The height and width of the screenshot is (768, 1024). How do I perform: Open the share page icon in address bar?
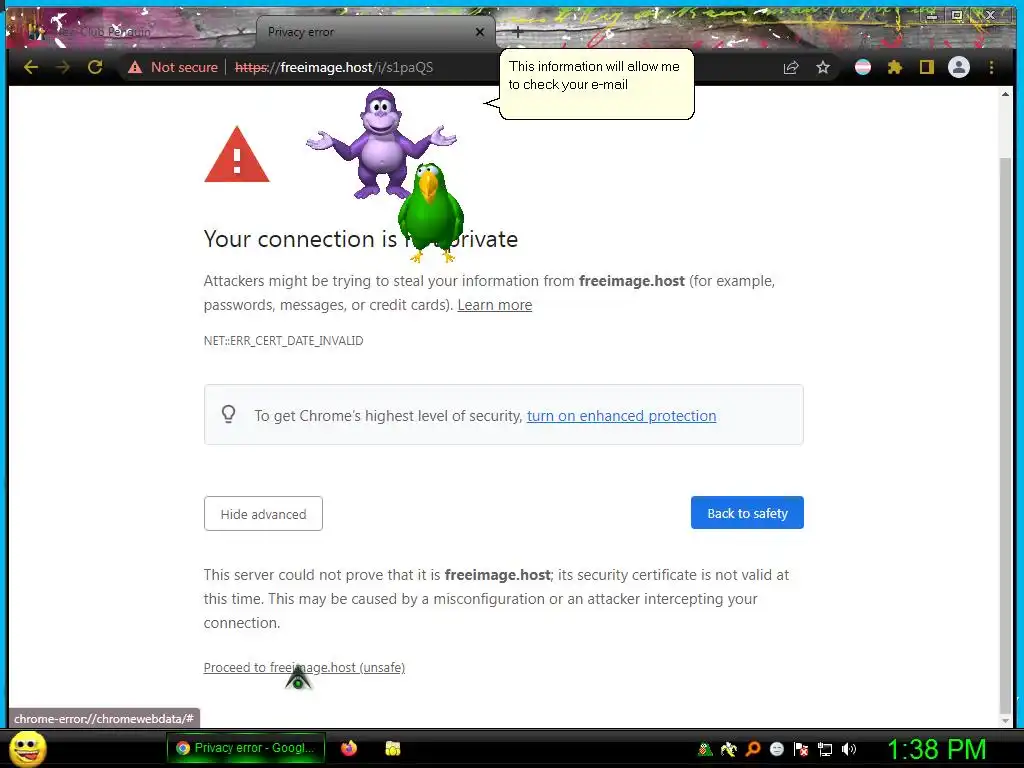coord(791,67)
